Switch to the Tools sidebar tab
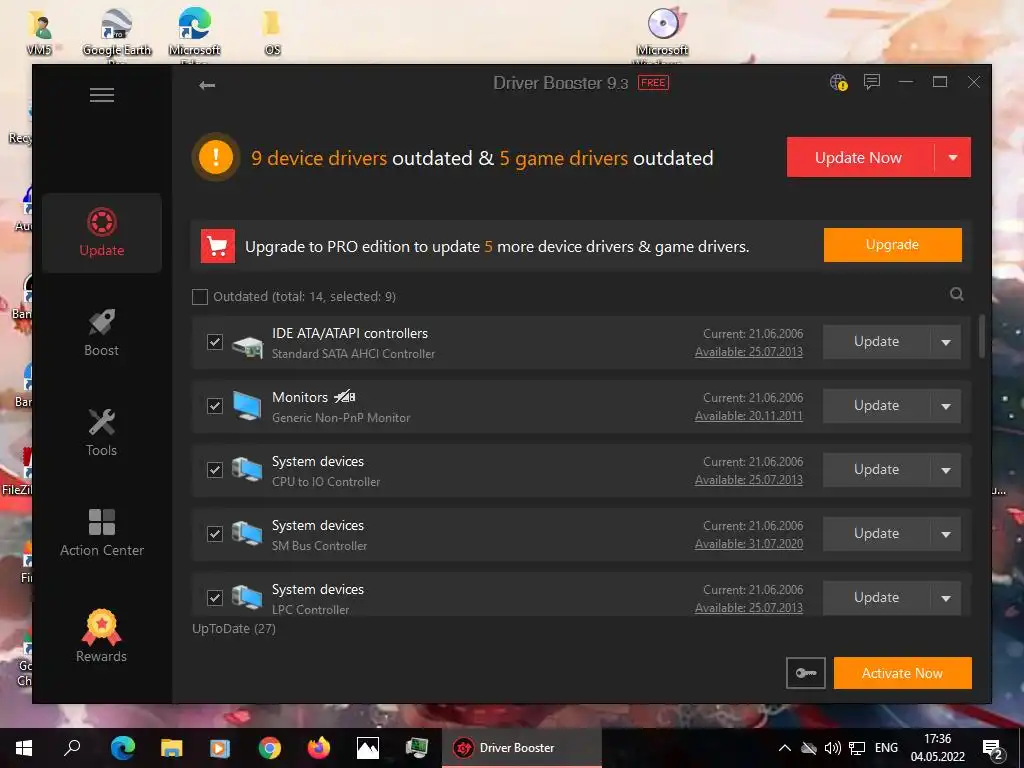 tap(102, 432)
